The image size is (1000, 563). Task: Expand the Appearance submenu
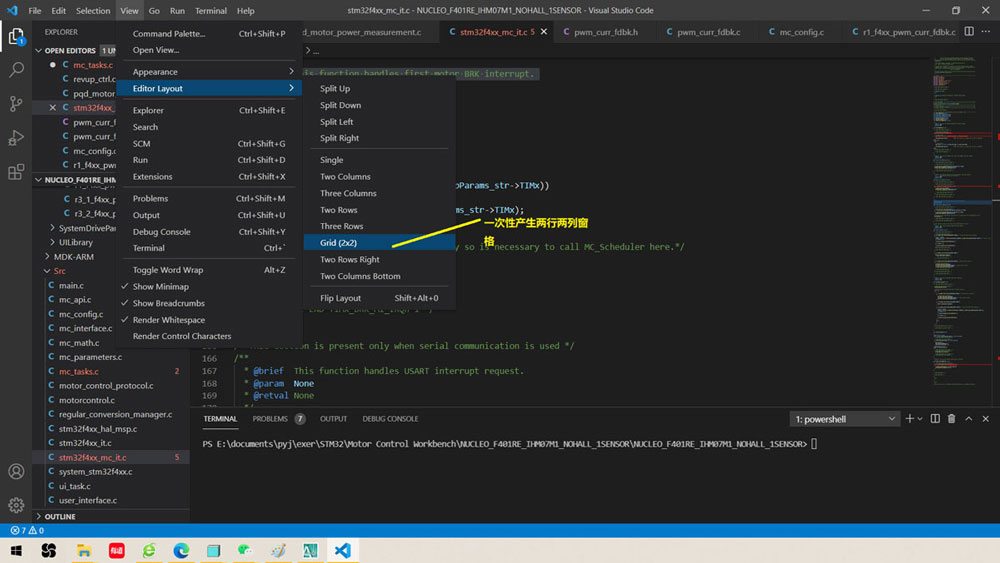point(209,71)
